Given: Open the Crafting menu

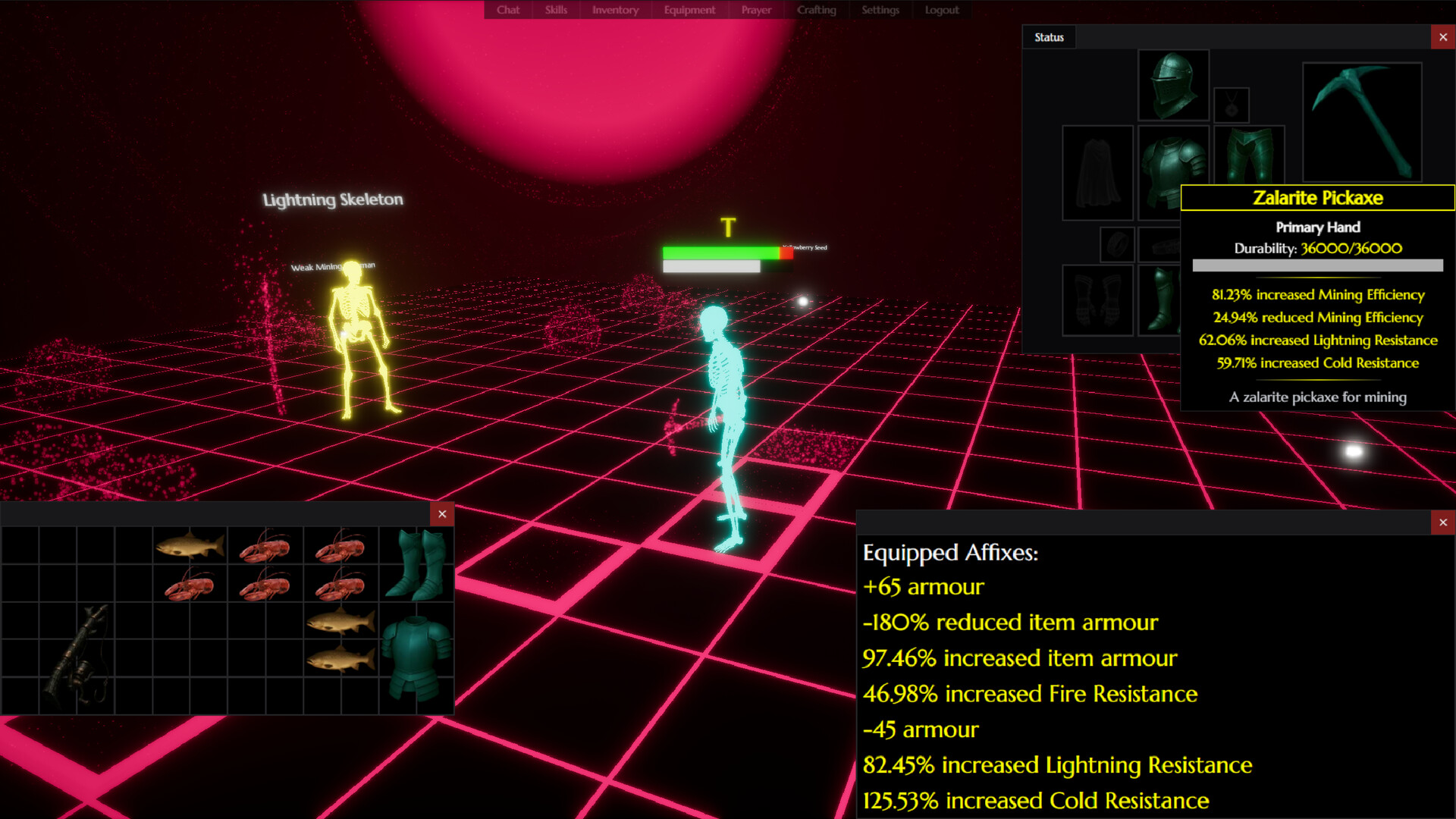Looking at the screenshot, I should point(816,10).
